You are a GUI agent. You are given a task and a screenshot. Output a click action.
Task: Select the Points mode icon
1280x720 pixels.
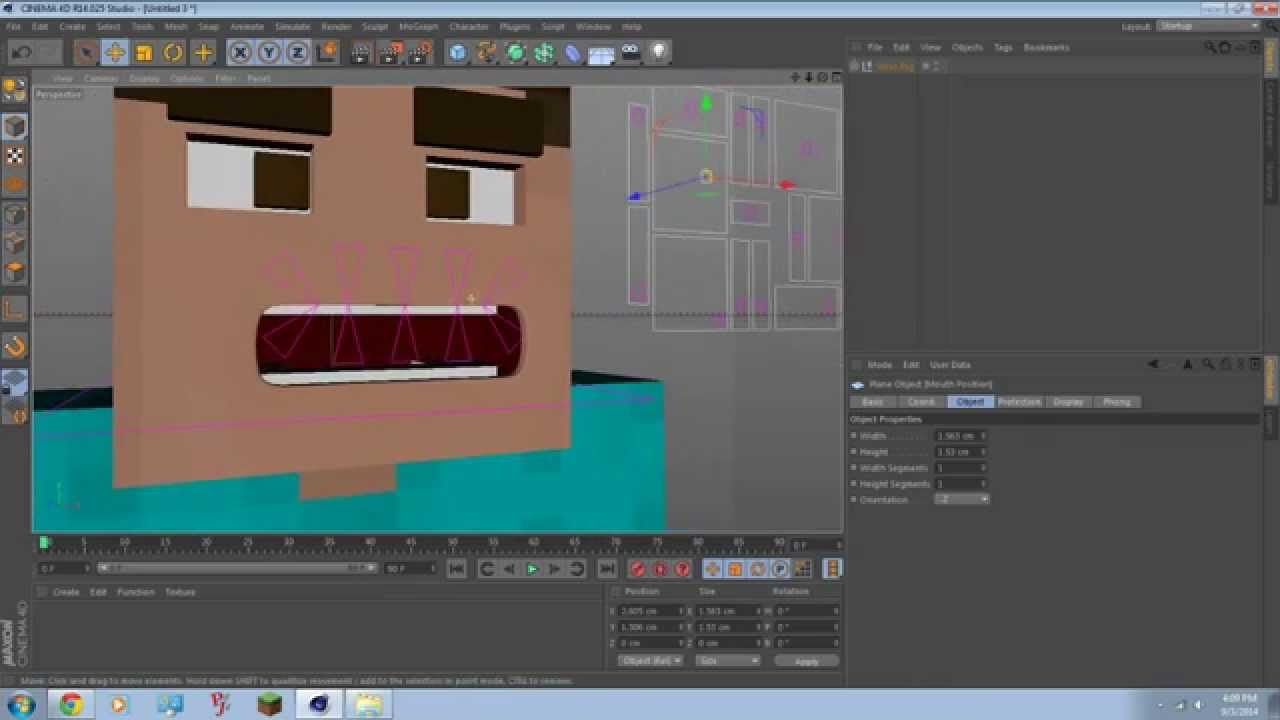tap(14, 214)
